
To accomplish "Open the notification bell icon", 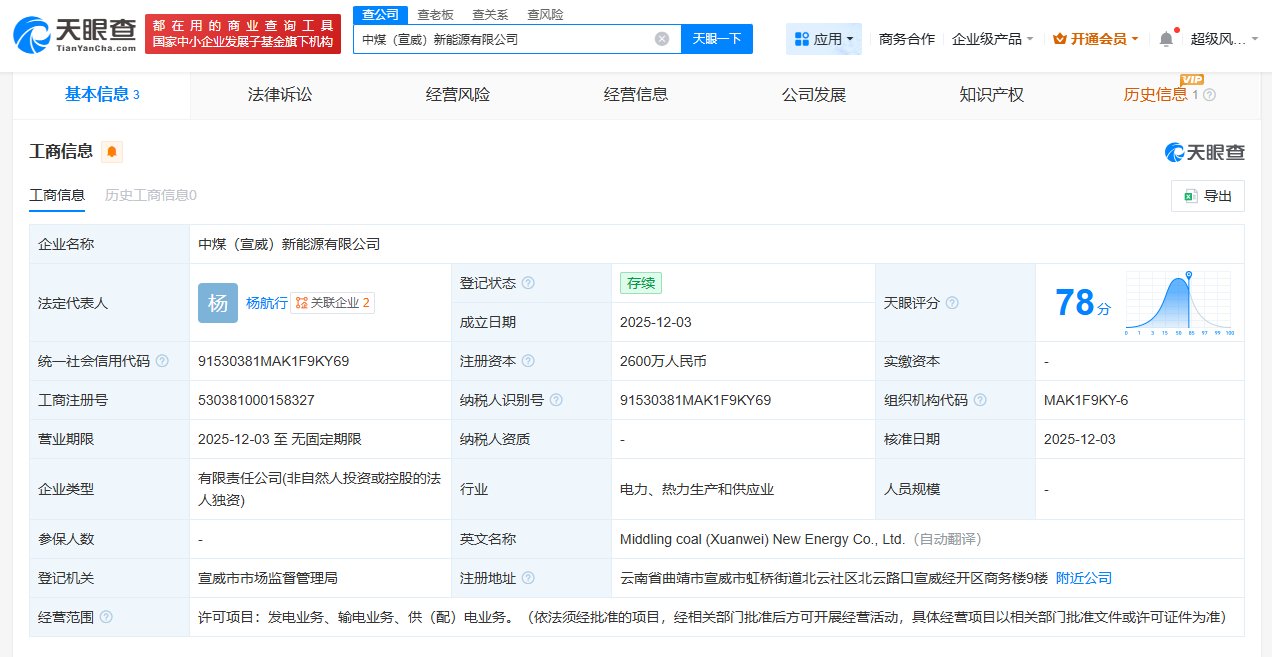I will [1166, 39].
